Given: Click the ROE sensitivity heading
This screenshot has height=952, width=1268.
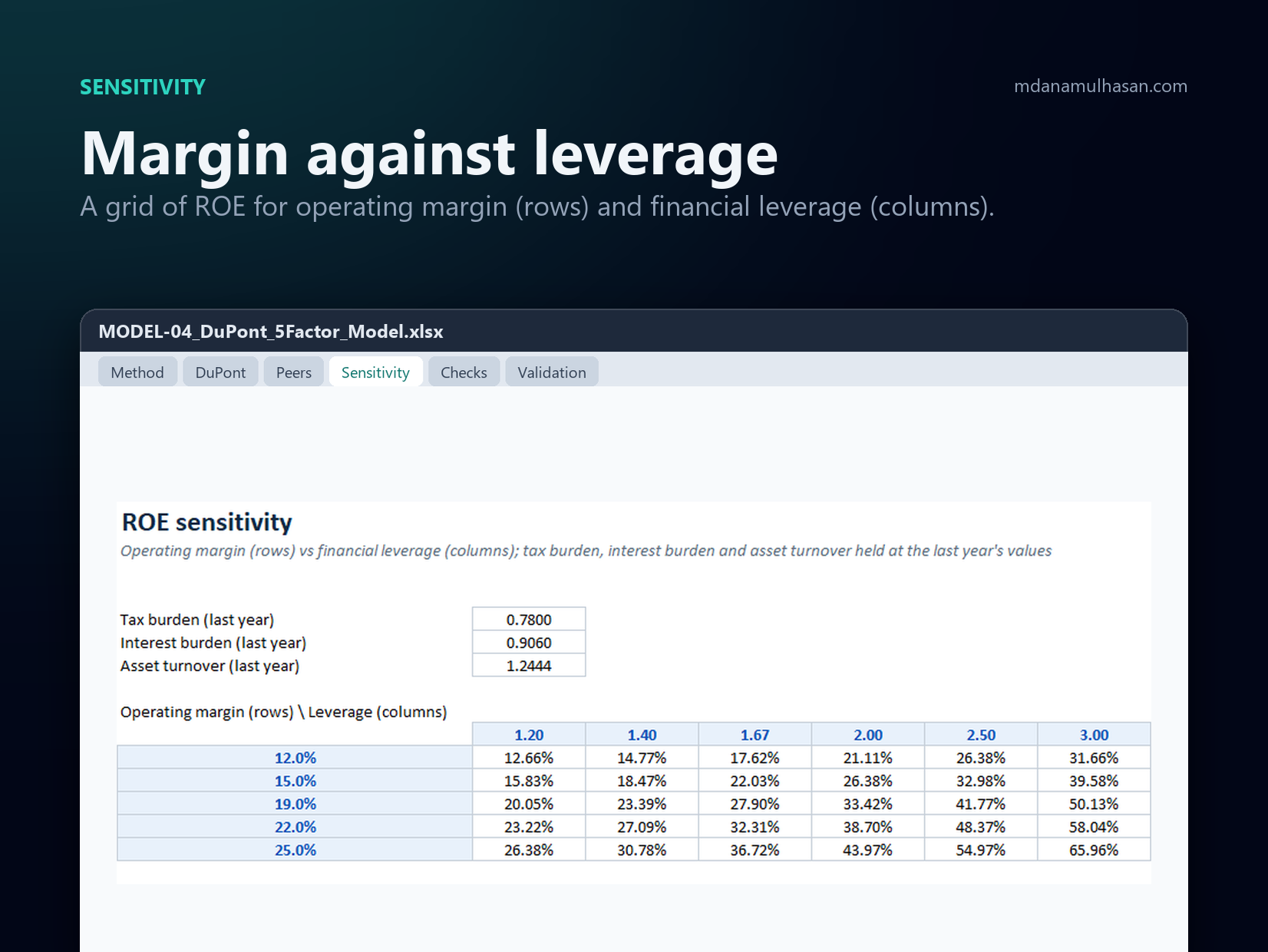Looking at the screenshot, I should (207, 522).
